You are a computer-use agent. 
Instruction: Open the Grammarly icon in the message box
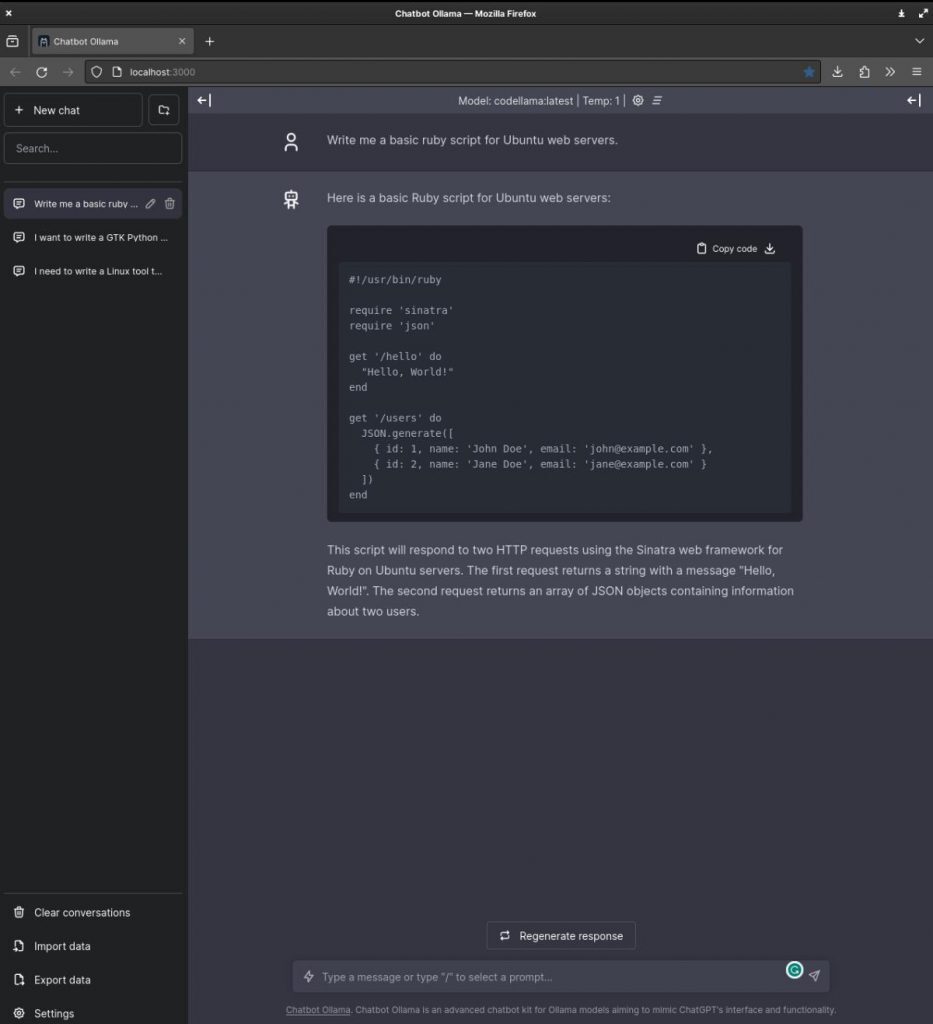coord(794,970)
